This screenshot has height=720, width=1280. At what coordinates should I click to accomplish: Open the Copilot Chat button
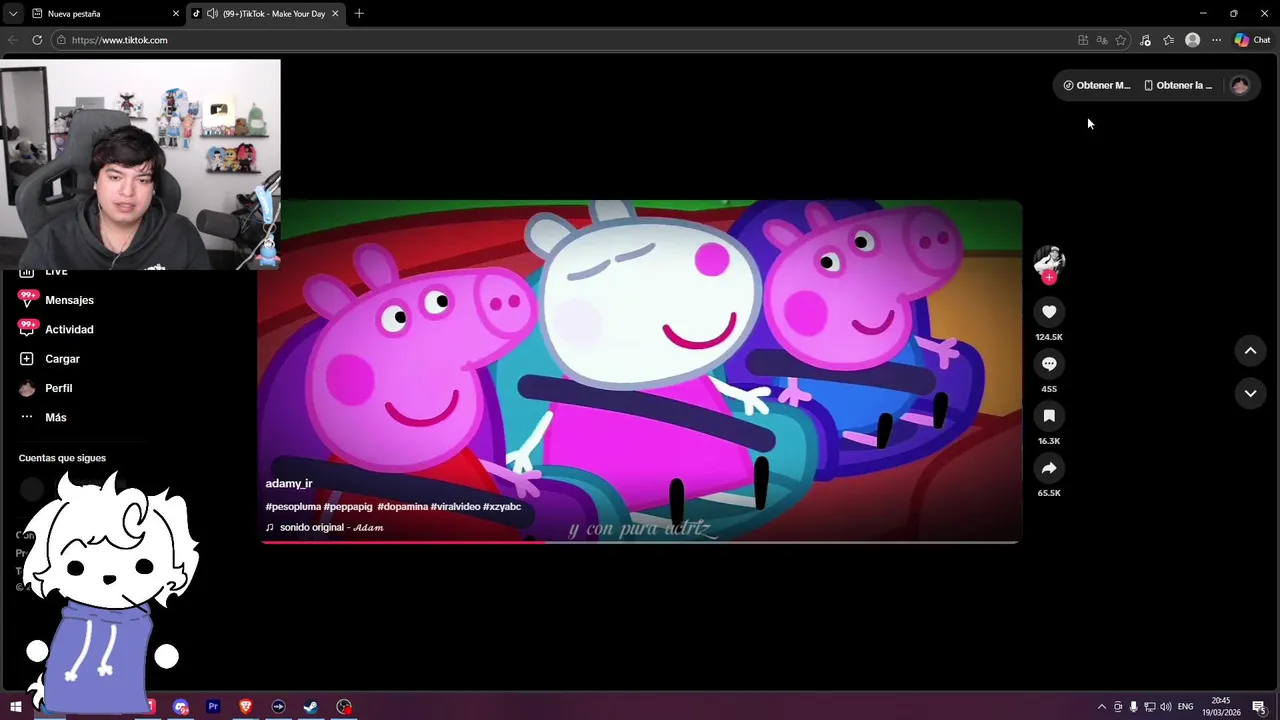tap(1252, 40)
